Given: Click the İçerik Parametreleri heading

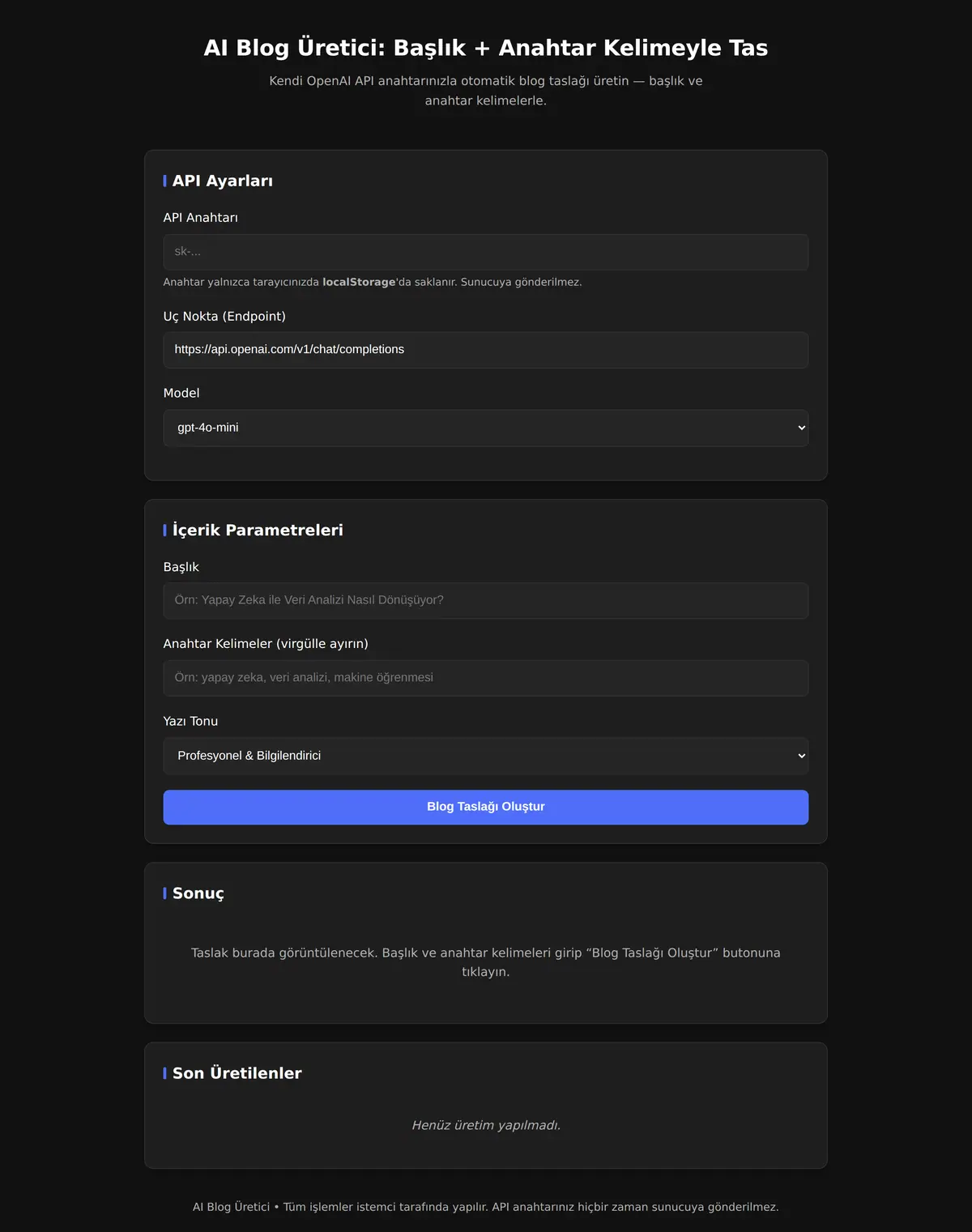Looking at the screenshot, I should tap(258, 530).
